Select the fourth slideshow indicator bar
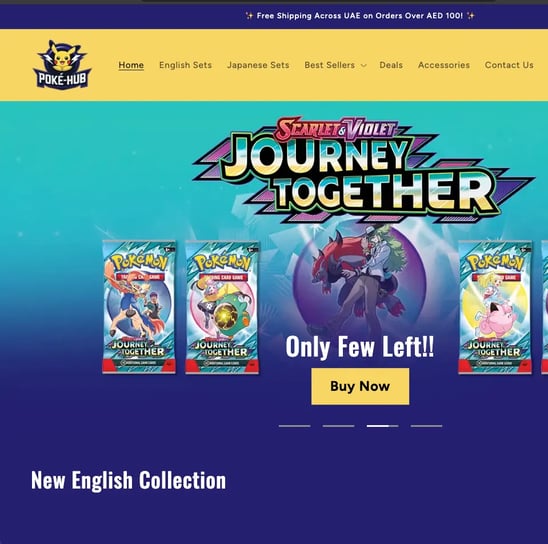This screenshot has height=544, width=548. pos(426,426)
